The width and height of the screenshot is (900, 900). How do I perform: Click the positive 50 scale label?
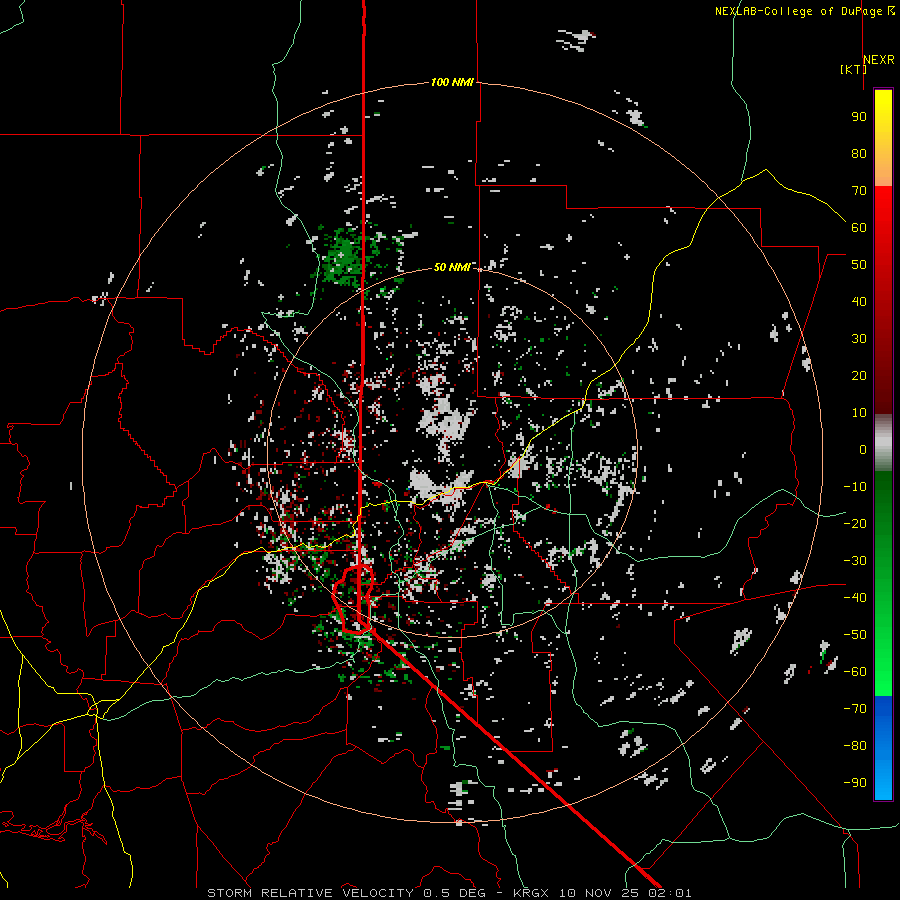[x=859, y=265]
